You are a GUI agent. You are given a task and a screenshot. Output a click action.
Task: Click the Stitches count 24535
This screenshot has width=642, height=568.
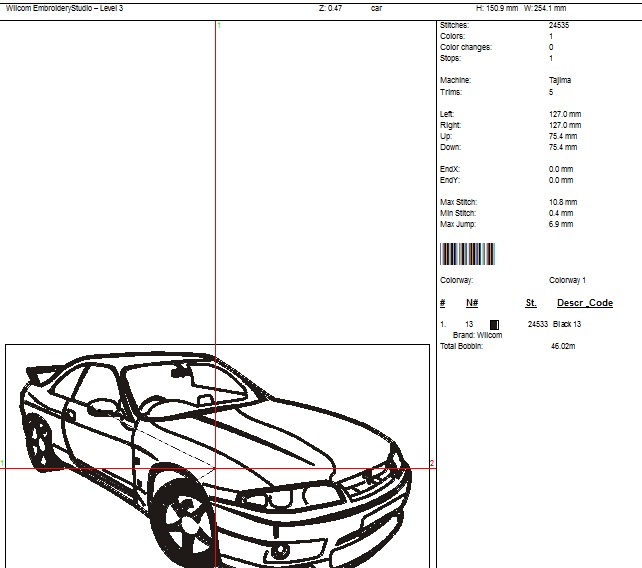[559, 25]
